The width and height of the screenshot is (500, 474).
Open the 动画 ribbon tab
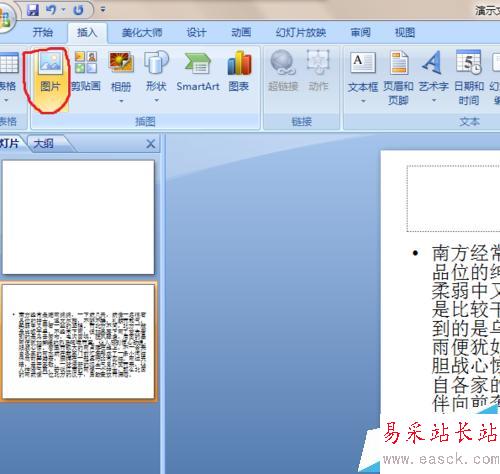pos(241,33)
